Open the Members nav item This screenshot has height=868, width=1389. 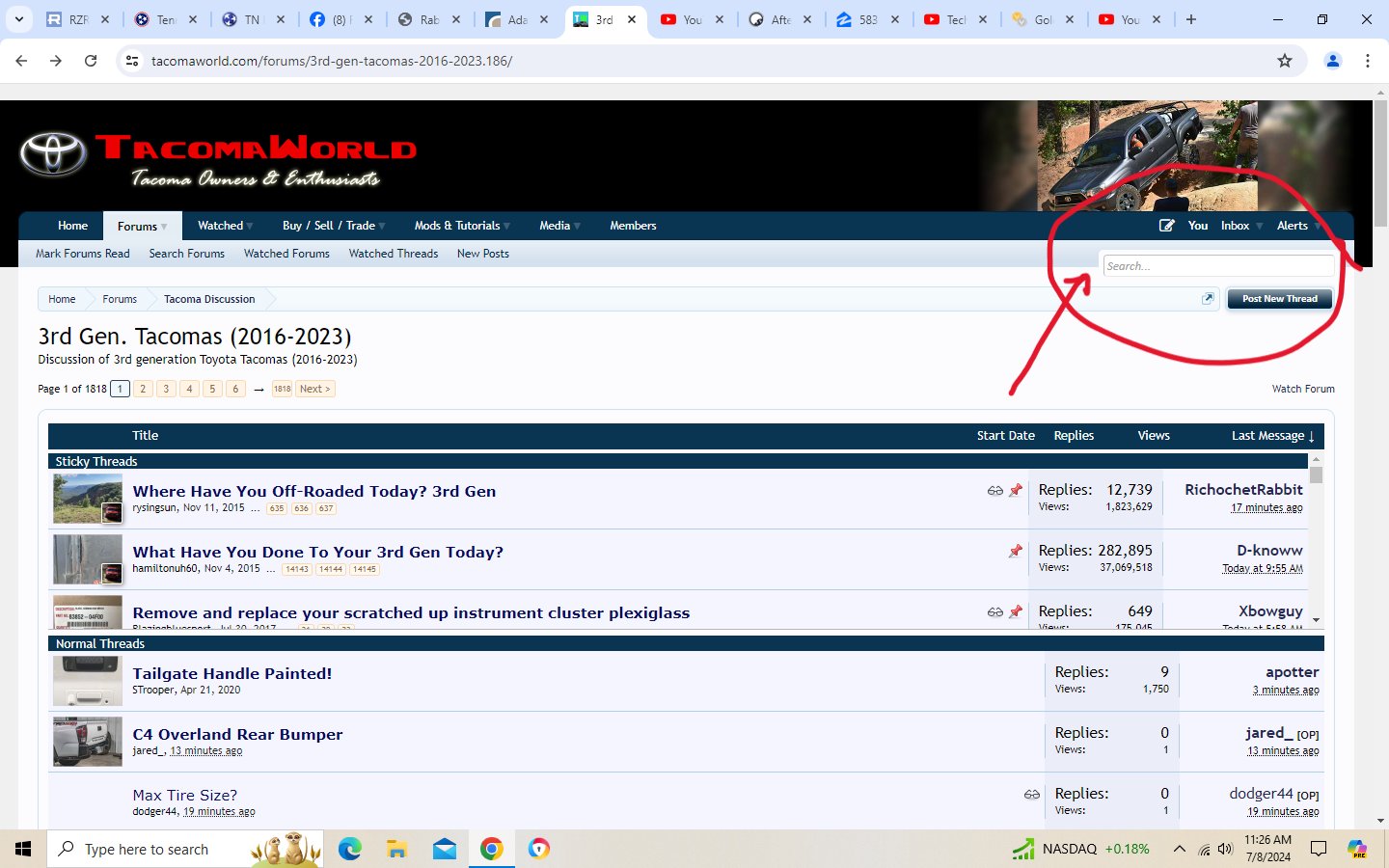633,226
